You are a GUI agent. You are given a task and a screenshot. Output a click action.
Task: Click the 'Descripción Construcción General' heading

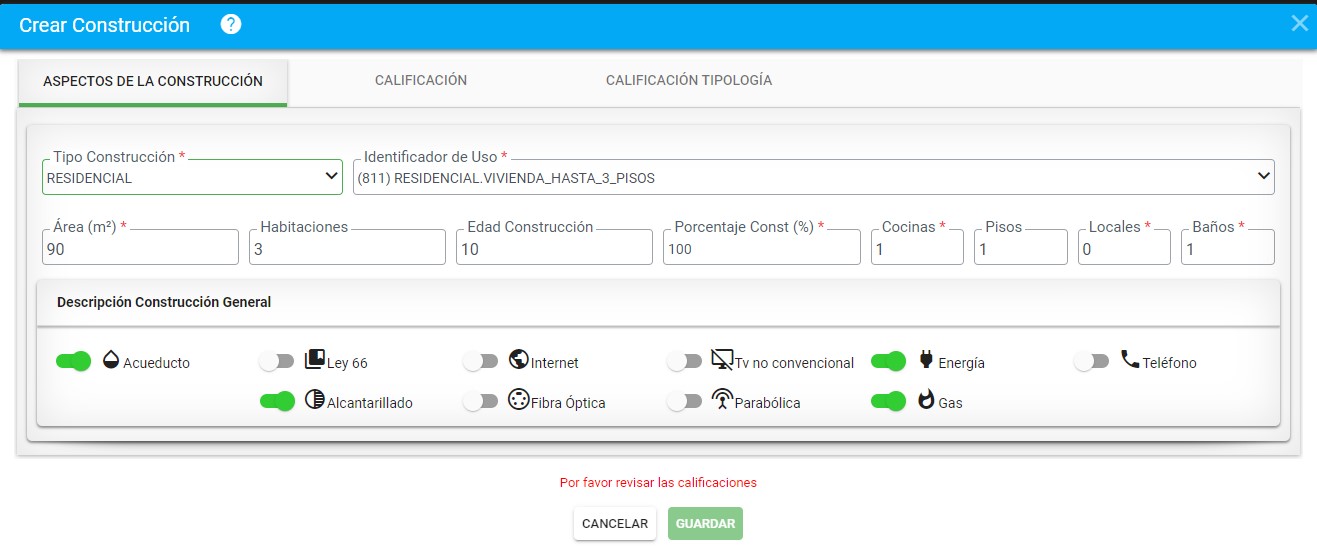(x=164, y=302)
